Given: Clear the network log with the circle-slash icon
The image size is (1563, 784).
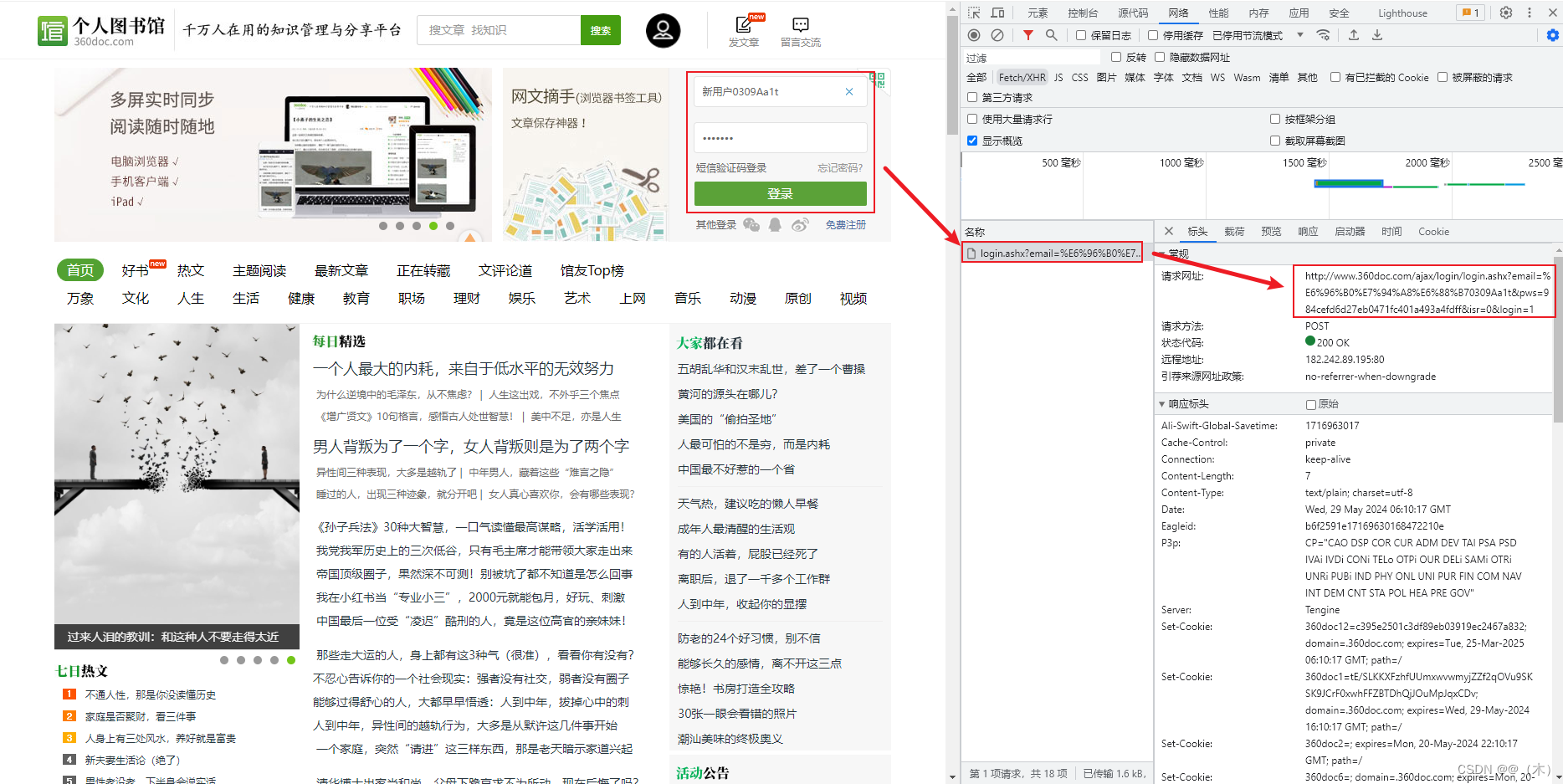Looking at the screenshot, I should 997,35.
